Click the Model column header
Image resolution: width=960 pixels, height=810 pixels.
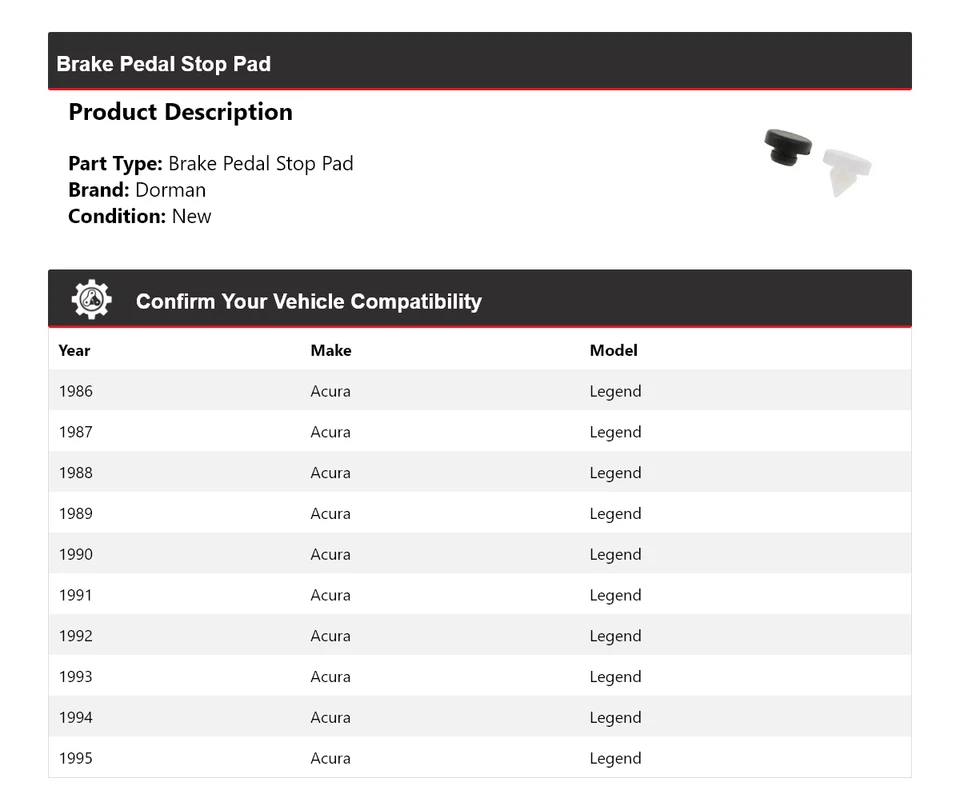point(613,350)
